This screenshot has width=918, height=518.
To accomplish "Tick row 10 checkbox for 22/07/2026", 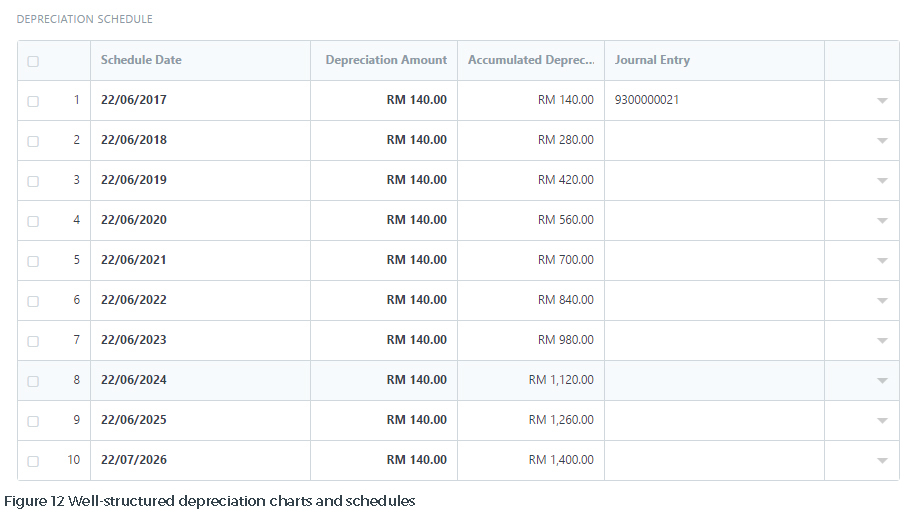I will (33, 461).
